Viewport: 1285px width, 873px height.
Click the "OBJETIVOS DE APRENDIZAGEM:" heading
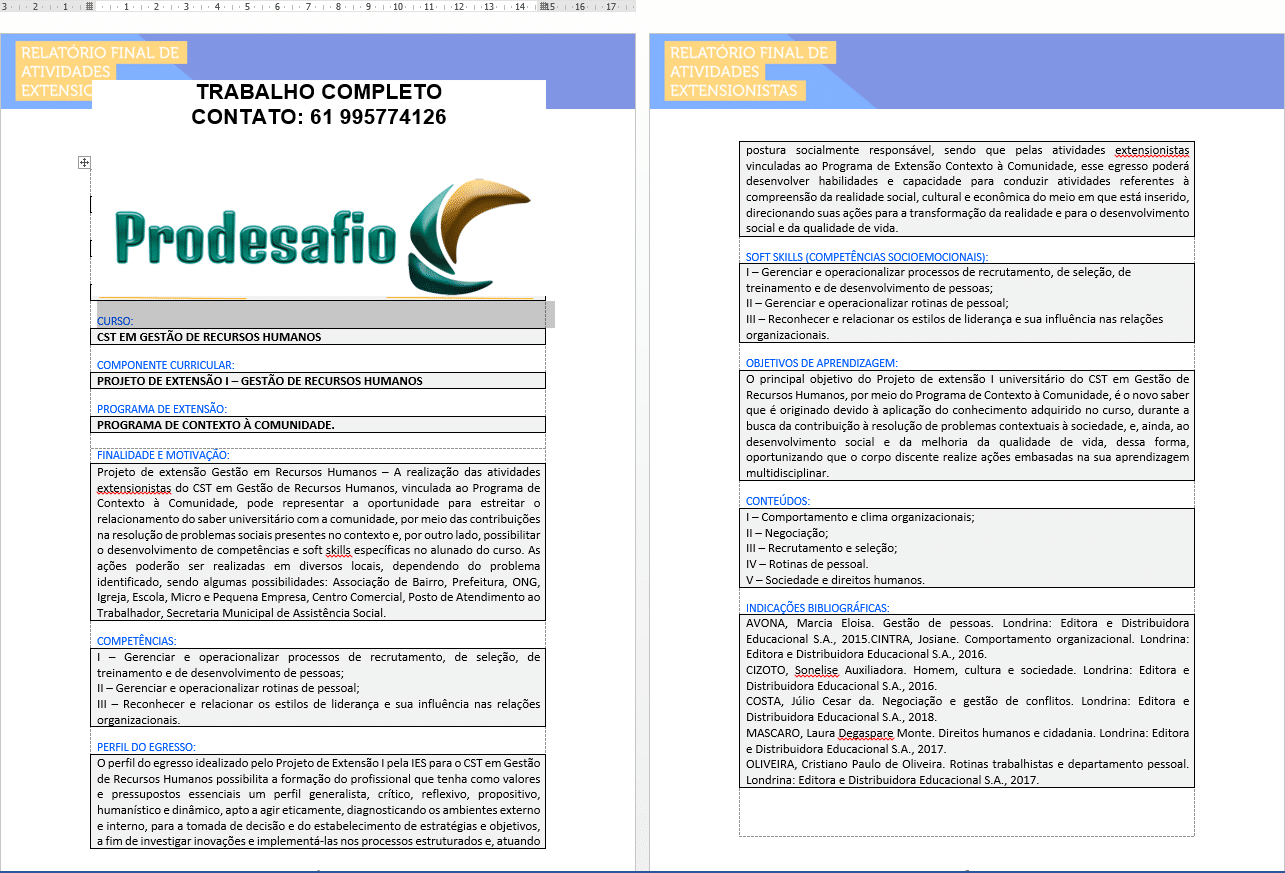coord(821,363)
